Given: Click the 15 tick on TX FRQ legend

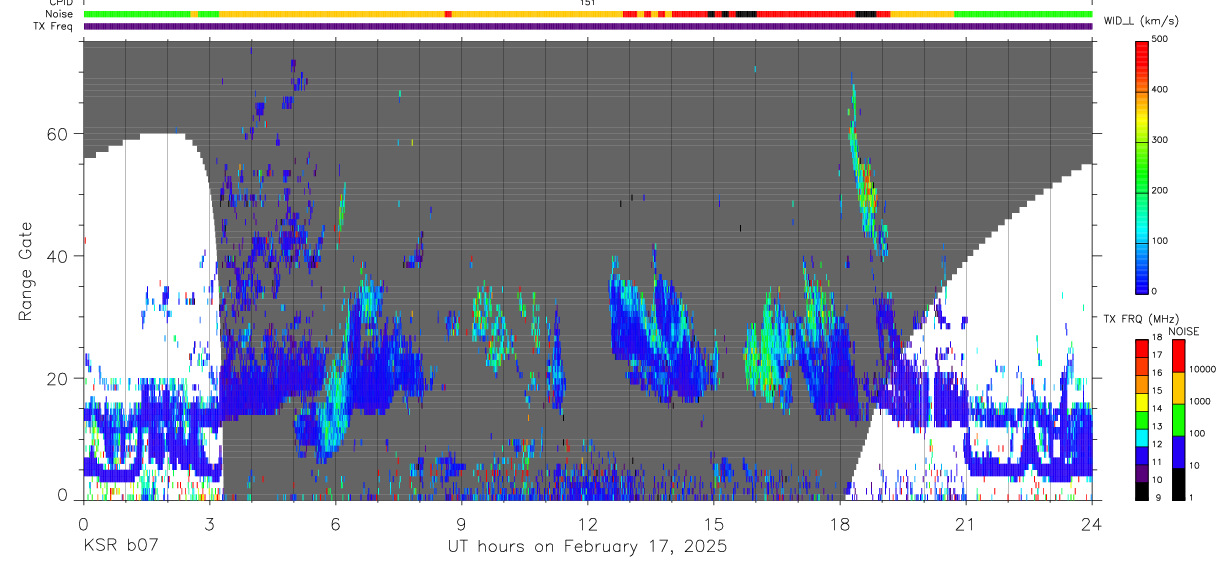Looking at the screenshot, I should pyautogui.click(x=1157, y=391).
